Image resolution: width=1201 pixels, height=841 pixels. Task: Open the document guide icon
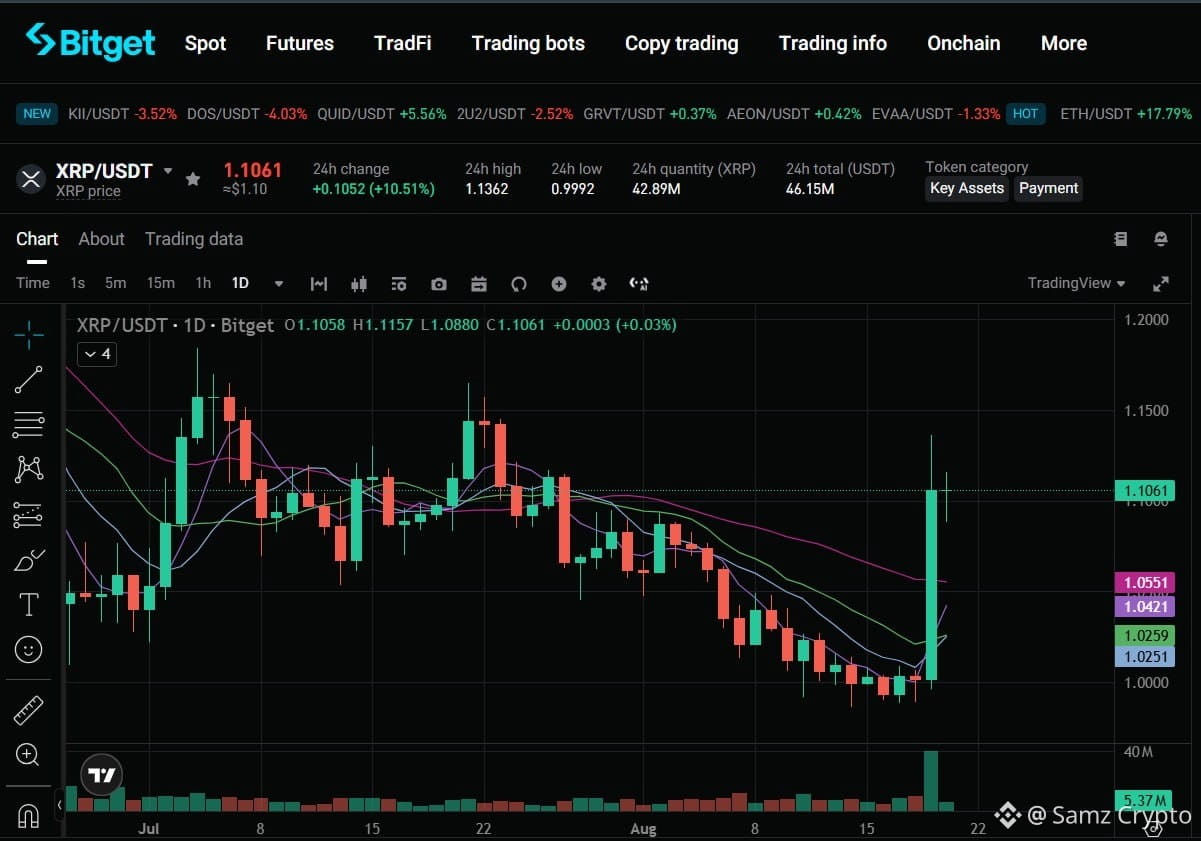coord(1121,239)
